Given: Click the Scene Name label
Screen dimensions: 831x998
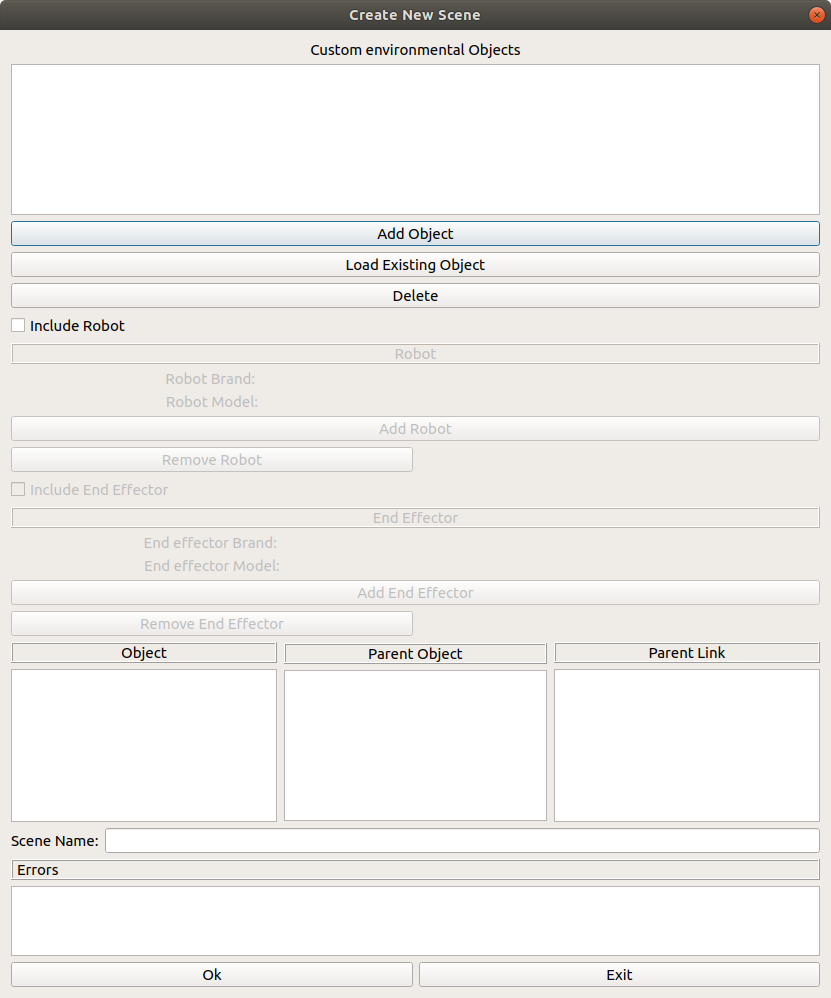Looking at the screenshot, I should 55,841.
